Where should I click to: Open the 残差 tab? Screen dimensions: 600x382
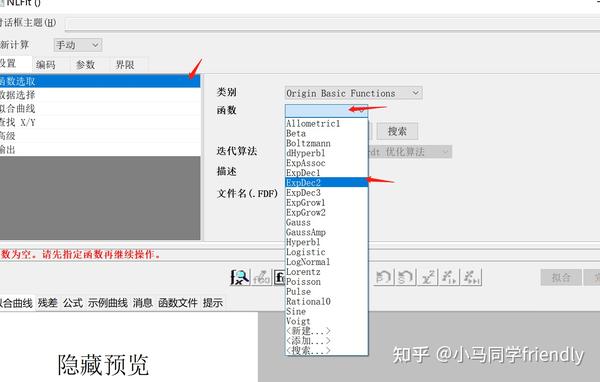click(47, 303)
